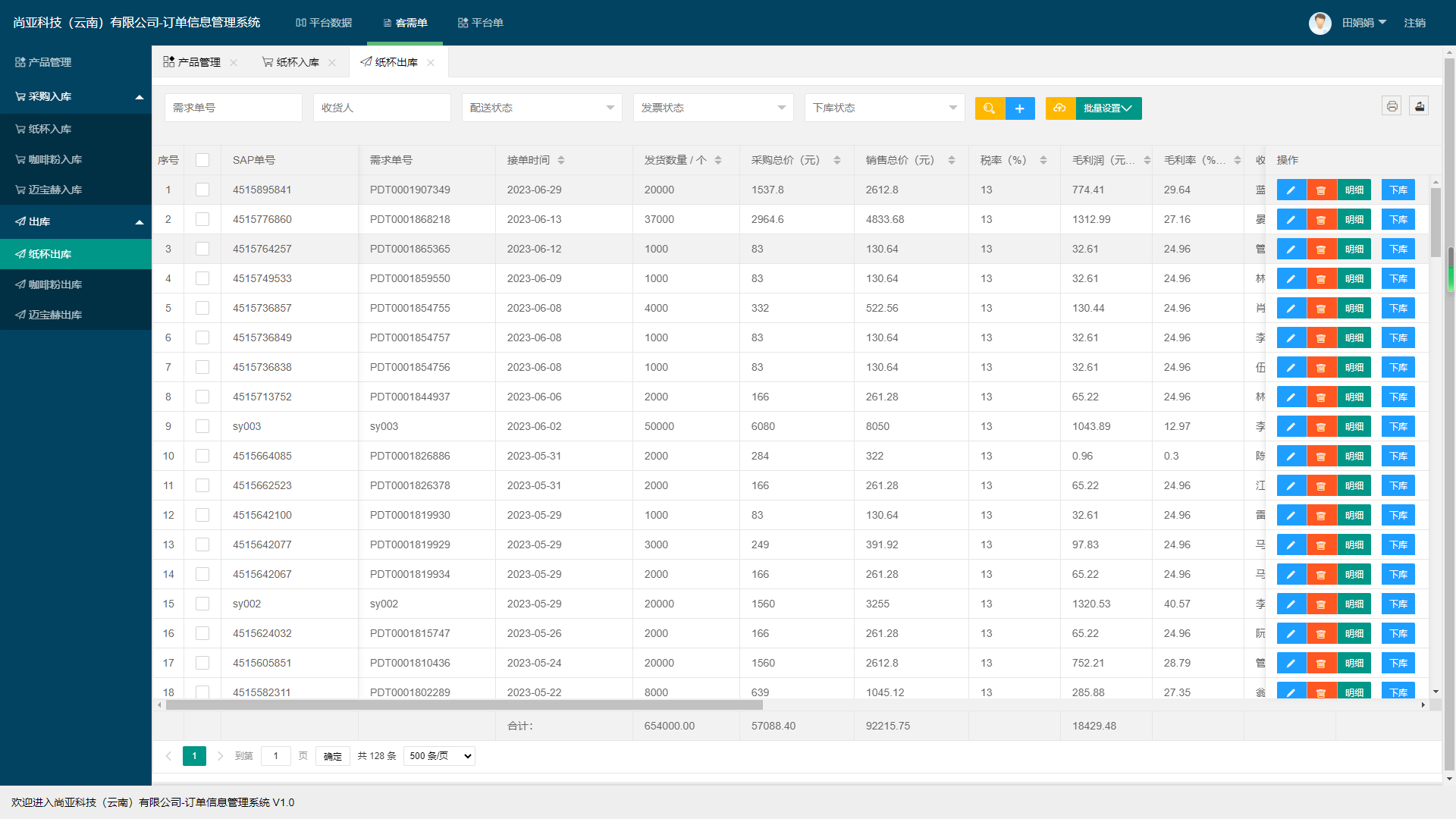Image resolution: width=1456 pixels, height=819 pixels.
Task: Open the 下库状态 dropdown
Action: pyautogui.click(x=885, y=108)
